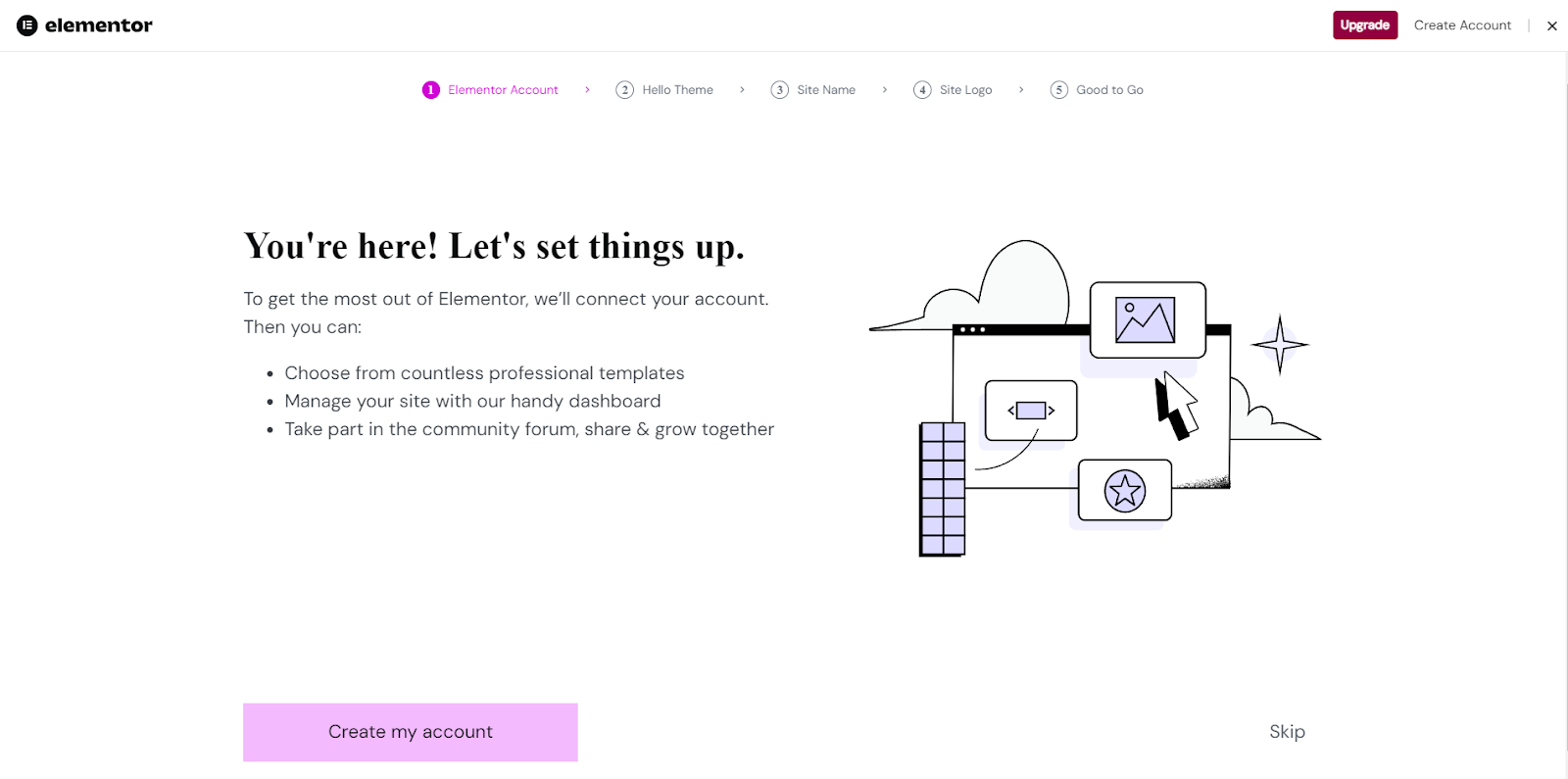Click "Take part in the community forum" bullet
This screenshot has width=1568, height=779.
529,429
